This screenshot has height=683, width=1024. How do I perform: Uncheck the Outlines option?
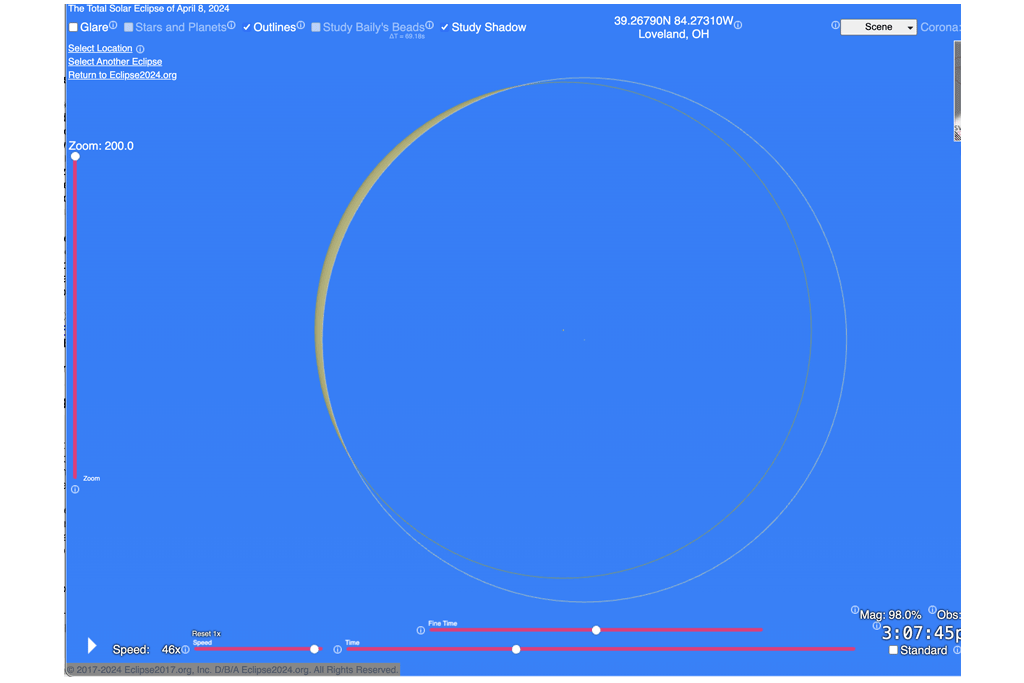tap(247, 27)
